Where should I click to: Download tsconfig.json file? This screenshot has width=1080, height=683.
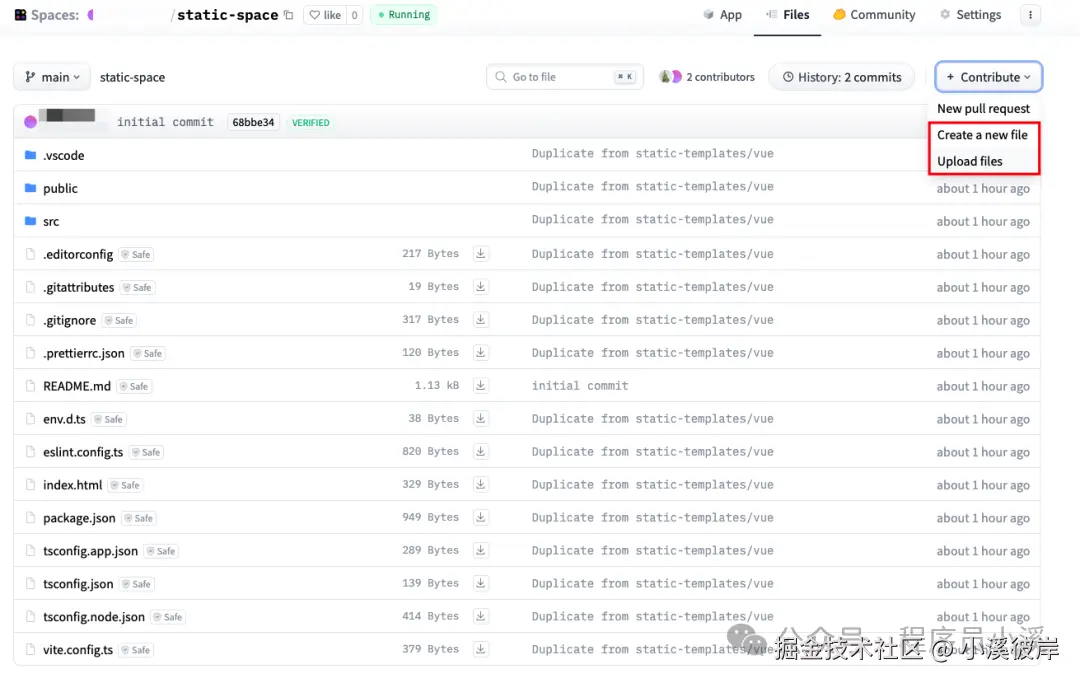pyautogui.click(x=481, y=583)
